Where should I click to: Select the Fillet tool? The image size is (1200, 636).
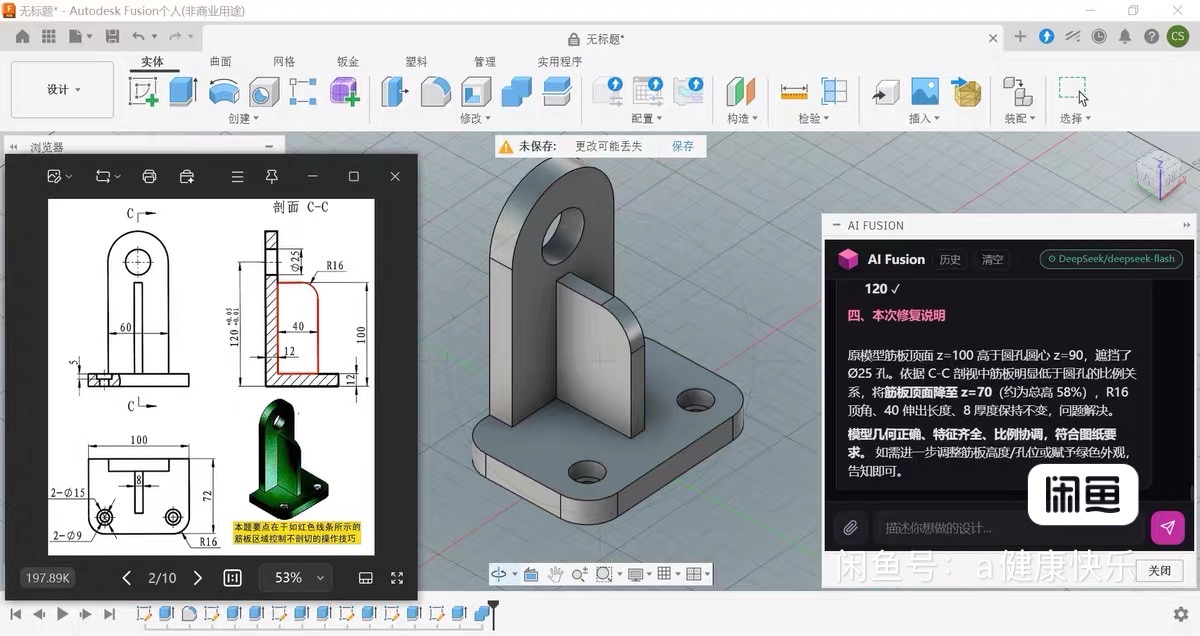(x=435, y=92)
